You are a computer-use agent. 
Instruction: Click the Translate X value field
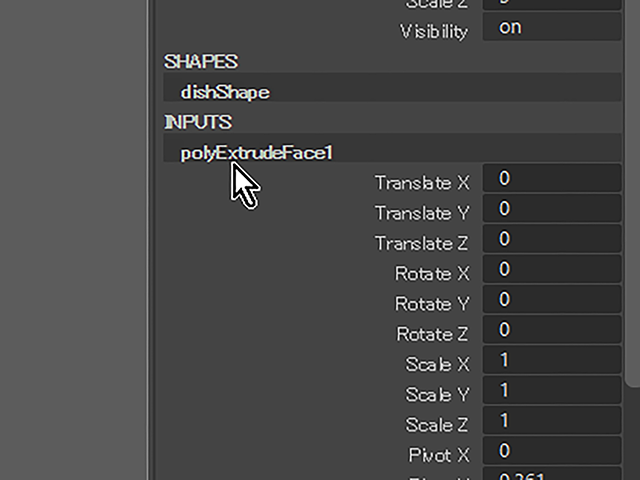click(x=552, y=178)
